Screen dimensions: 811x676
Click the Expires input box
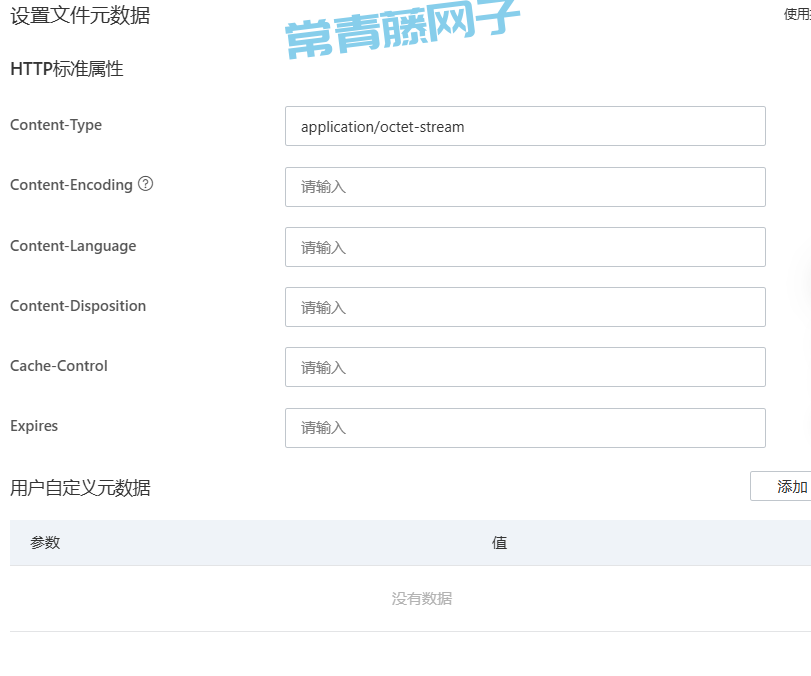pyautogui.click(x=525, y=427)
